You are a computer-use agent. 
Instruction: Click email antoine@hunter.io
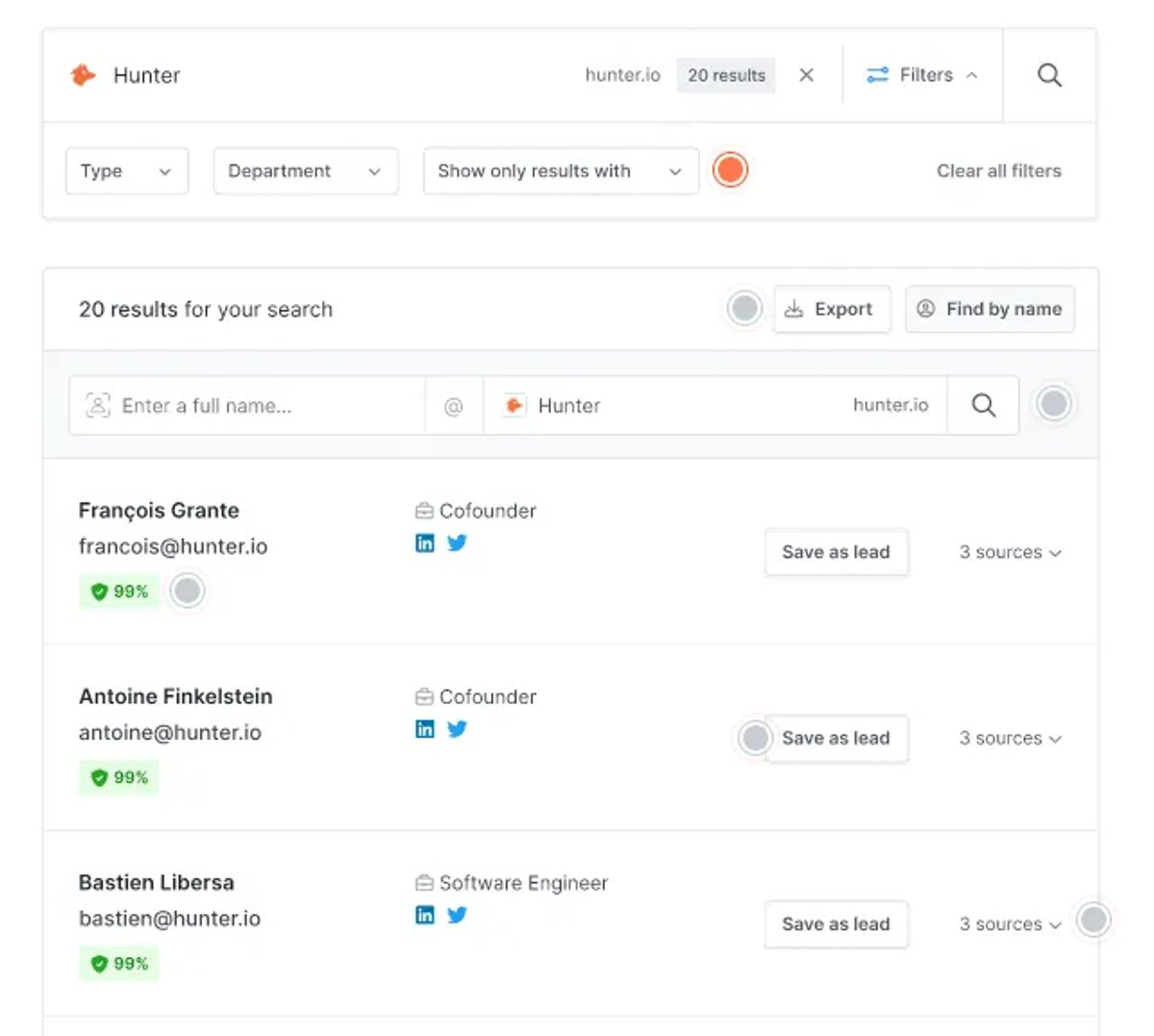[170, 732]
